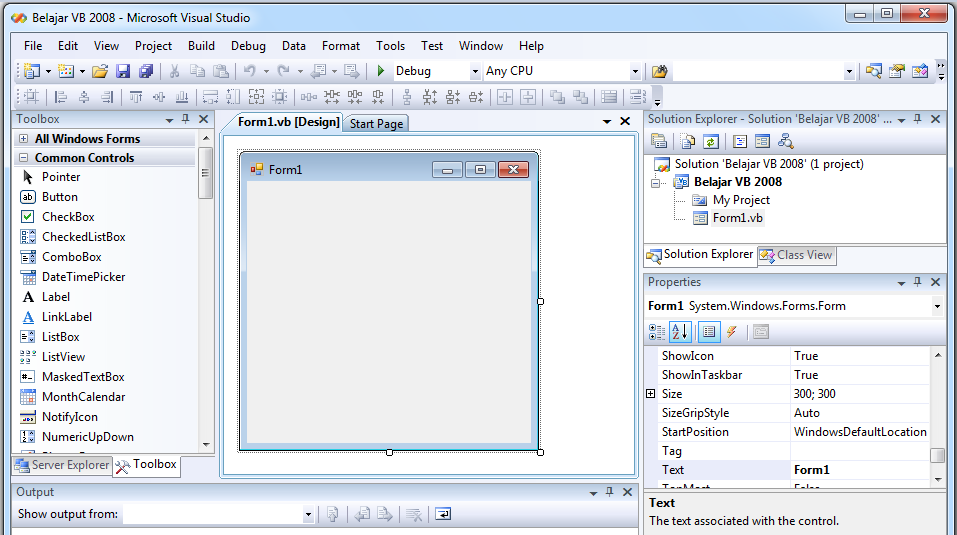Screen dimensions: 957x535
Task: Toggle Categorized view in Properties panel
Action: tap(657, 332)
